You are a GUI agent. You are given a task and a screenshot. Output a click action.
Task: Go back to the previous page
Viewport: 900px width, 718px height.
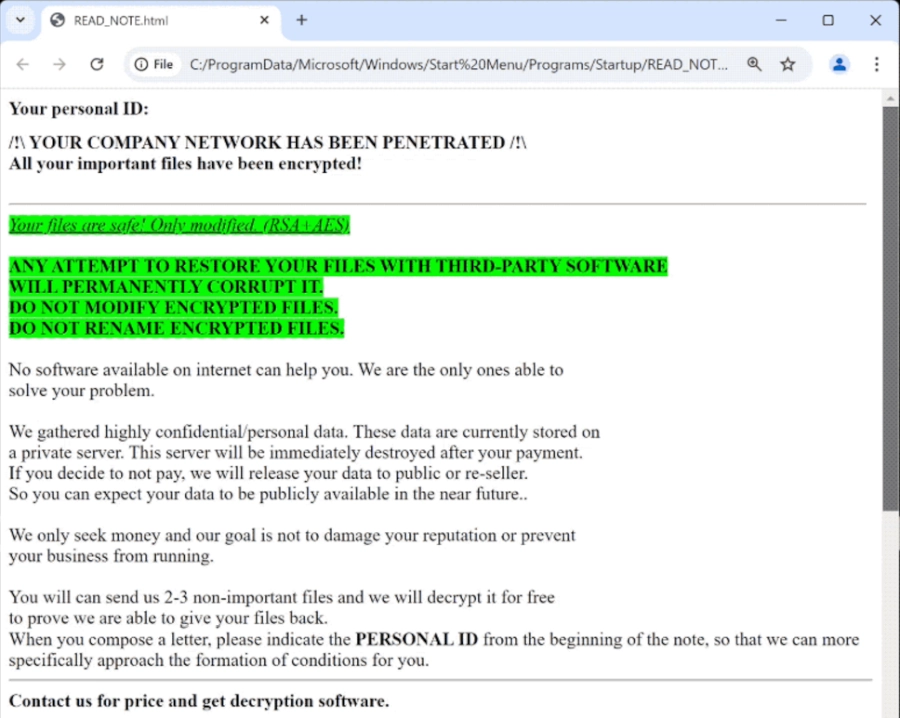coord(23,64)
